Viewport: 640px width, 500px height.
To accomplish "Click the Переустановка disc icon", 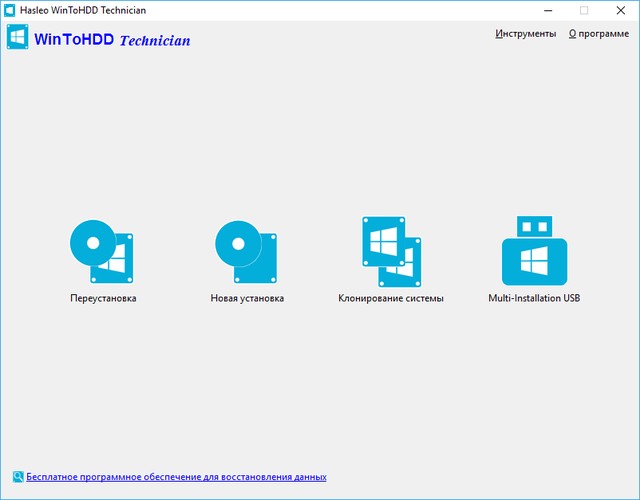I will pyautogui.click(x=103, y=251).
